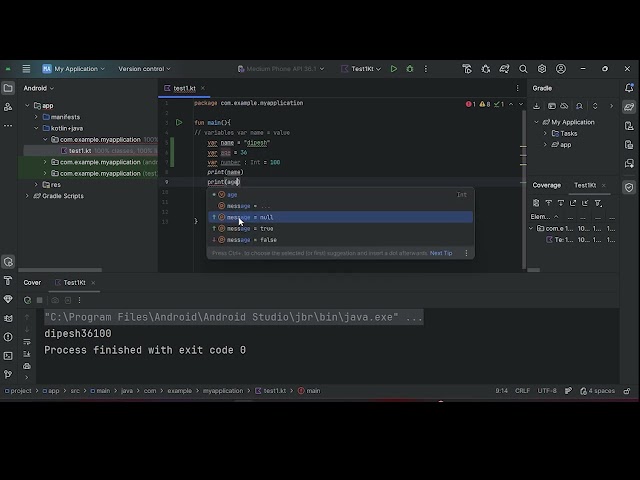Select test1.kt in the project tree
Image resolution: width=640 pixels, height=480 pixels.
click(90, 151)
